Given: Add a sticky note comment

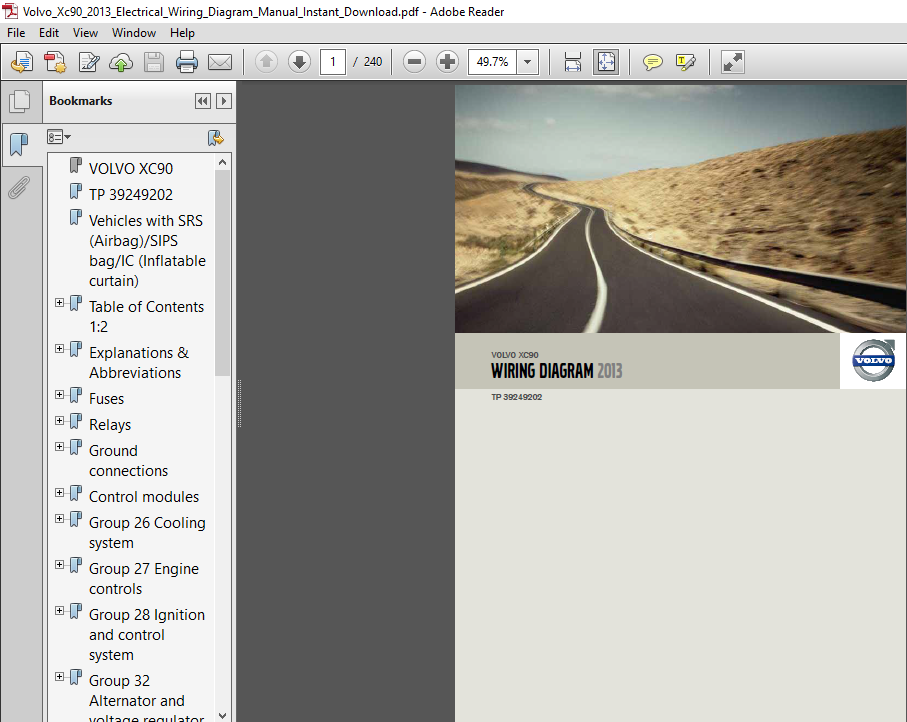Looking at the screenshot, I should tap(652, 62).
